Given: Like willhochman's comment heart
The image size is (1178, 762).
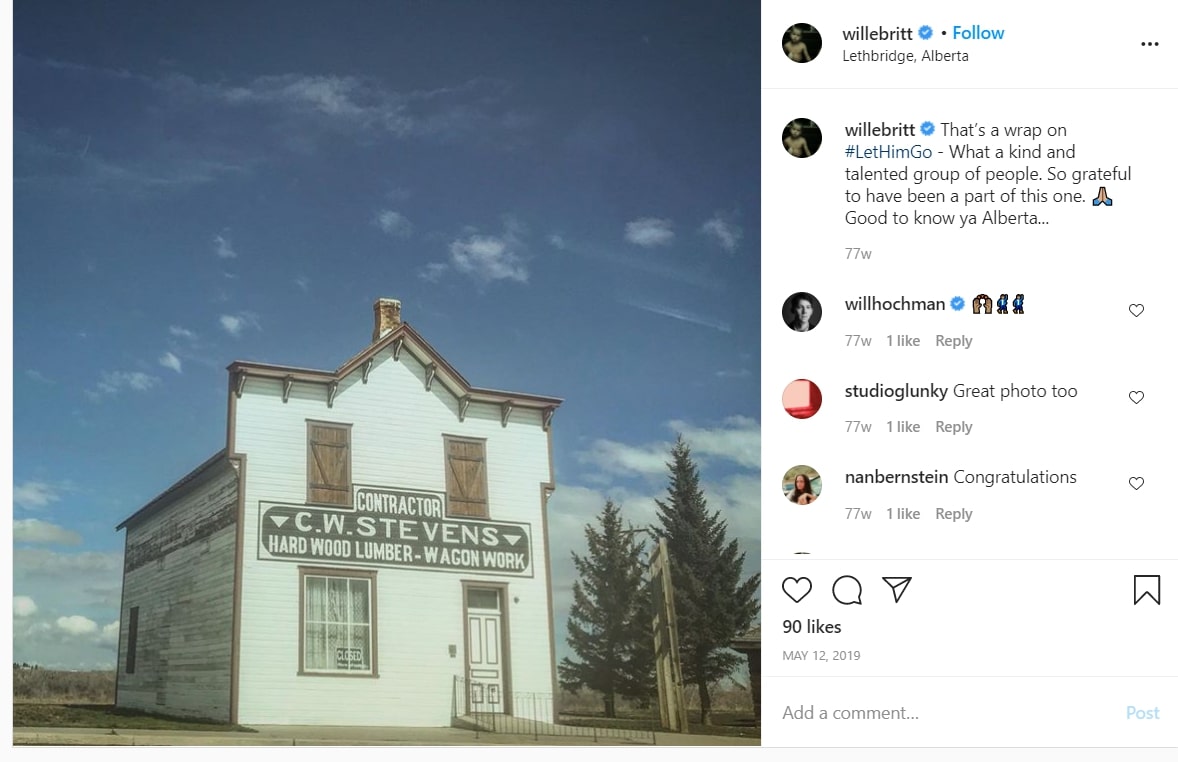Looking at the screenshot, I should (1136, 310).
